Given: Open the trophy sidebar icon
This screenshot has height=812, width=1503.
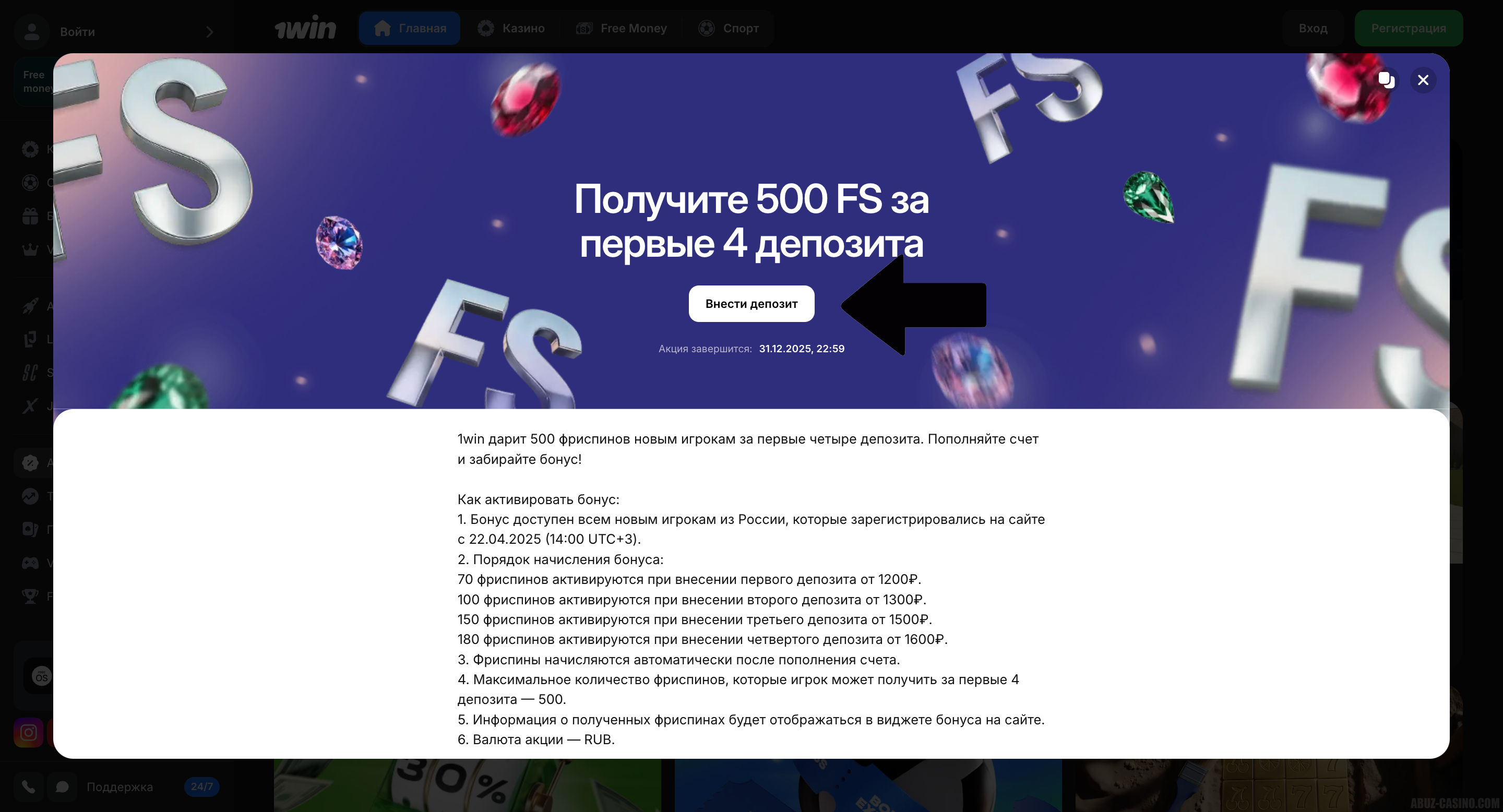Looking at the screenshot, I should point(30,596).
